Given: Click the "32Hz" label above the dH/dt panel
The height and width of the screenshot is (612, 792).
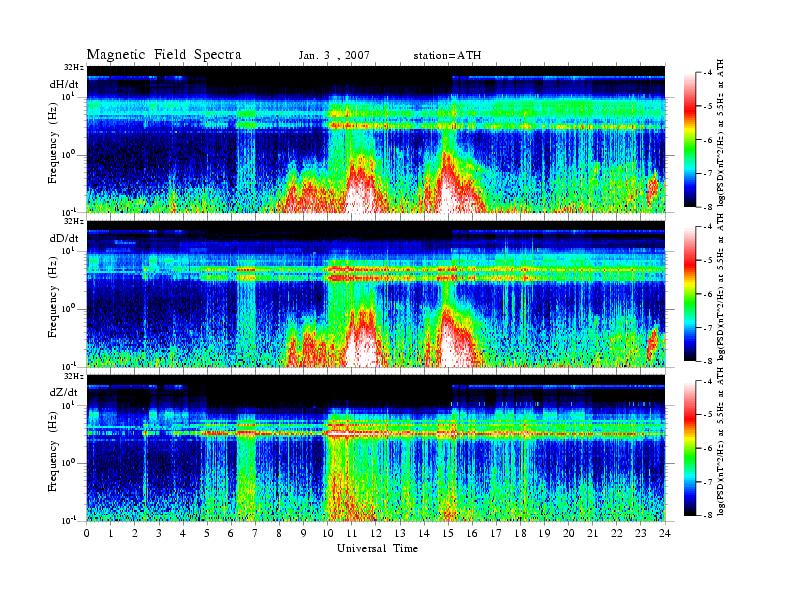Looking at the screenshot, I should [74, 67].
